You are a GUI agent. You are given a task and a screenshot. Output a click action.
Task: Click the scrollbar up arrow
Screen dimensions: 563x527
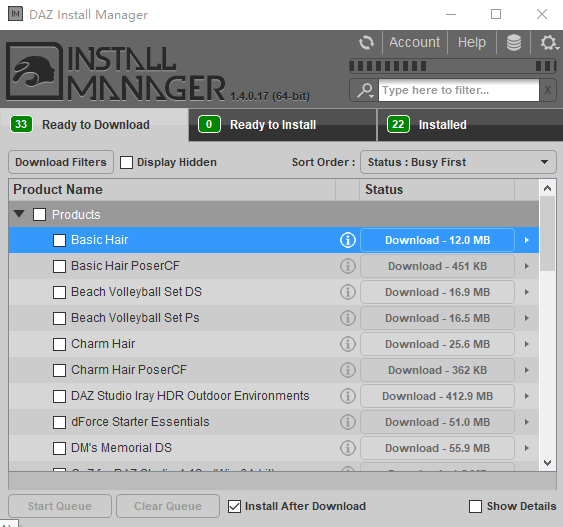[547, 188]
